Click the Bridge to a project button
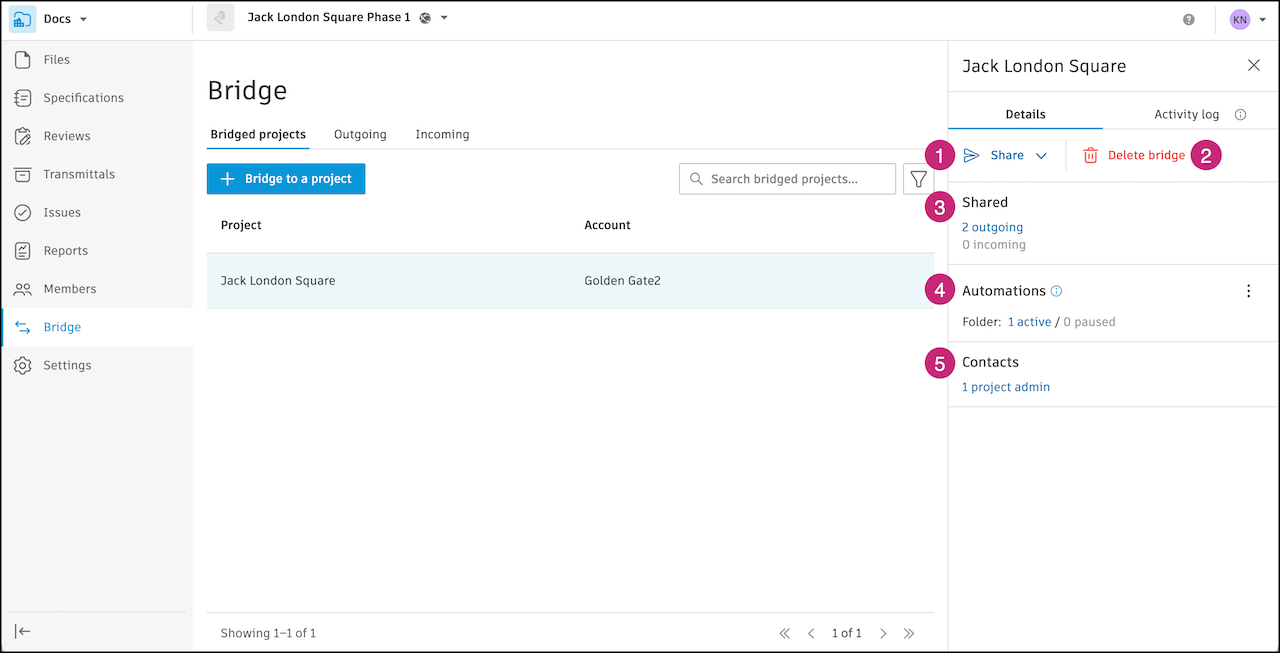 (286, 179)
